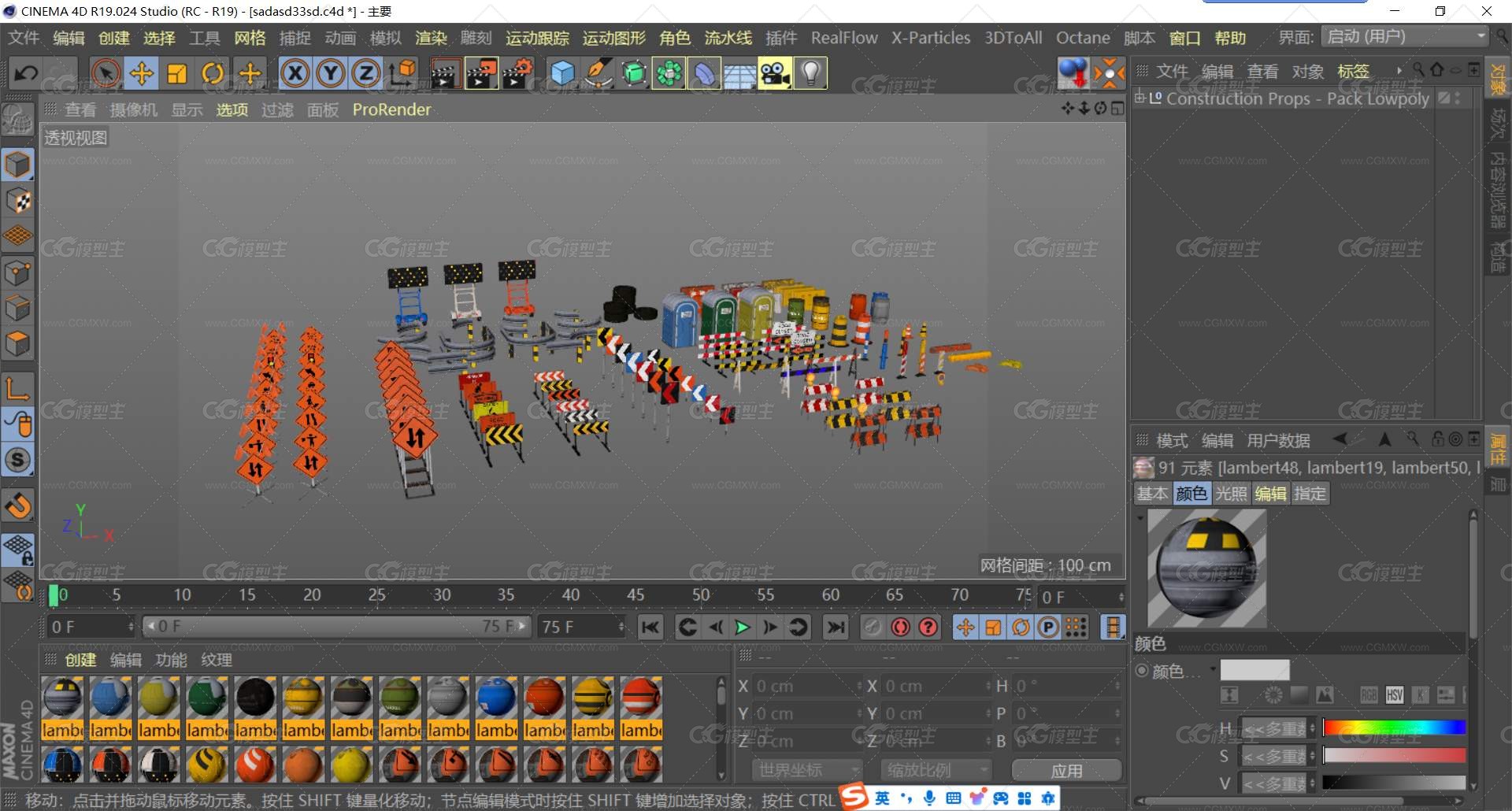The image size is (1512, 811).
Task: Toggle Y axis lock
Action: (x=330, y=73)
